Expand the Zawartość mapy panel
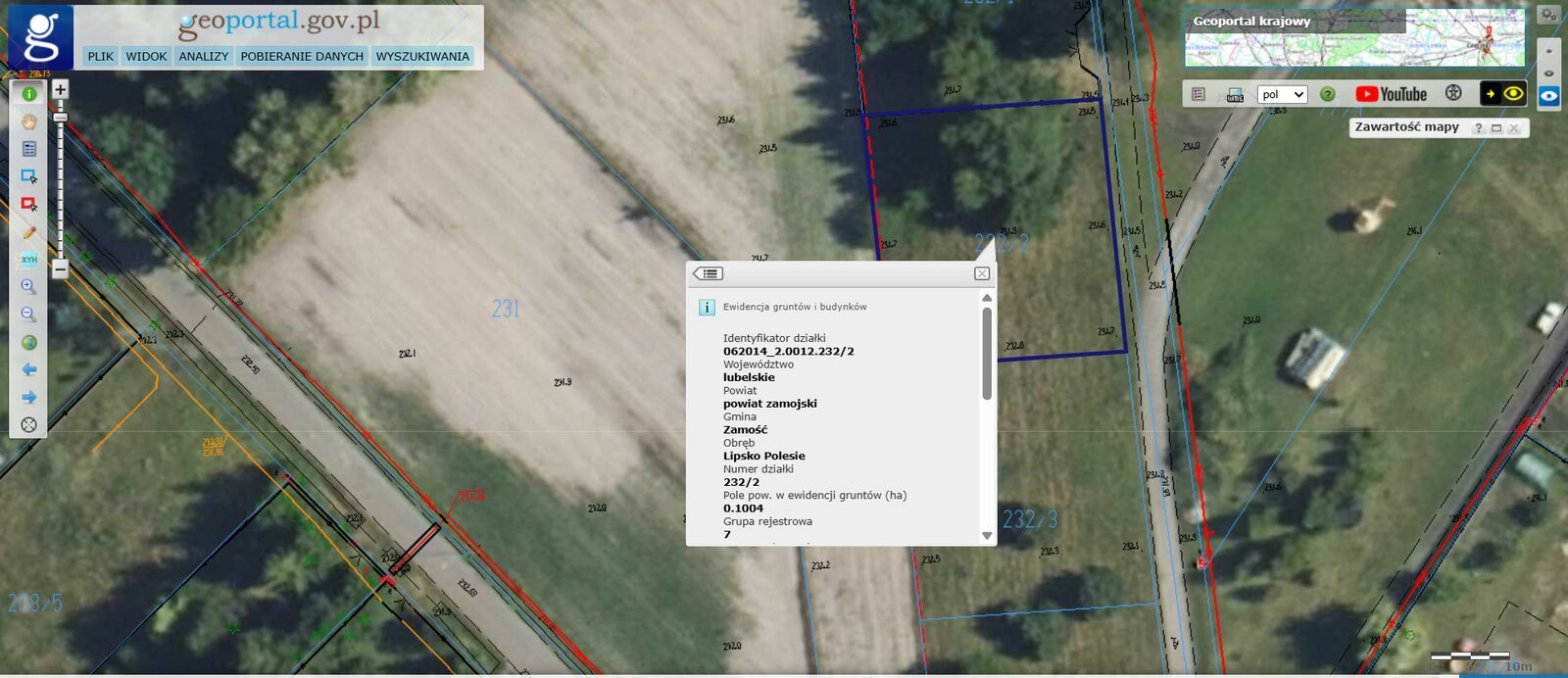Viewport: 1568px width, 678px height. 1495,128
